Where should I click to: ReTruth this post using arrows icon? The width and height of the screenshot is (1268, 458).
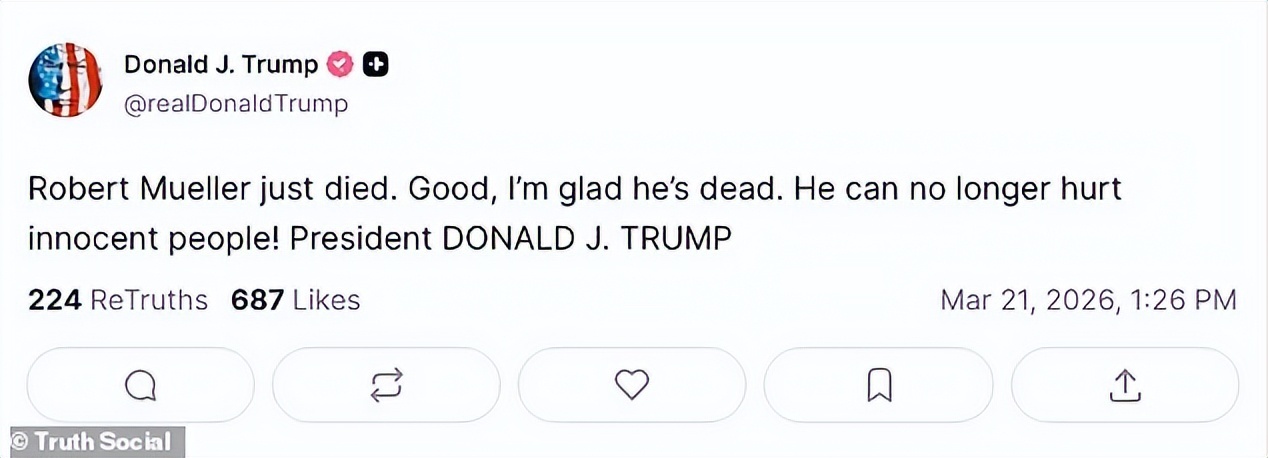click(x=386, y=384)
